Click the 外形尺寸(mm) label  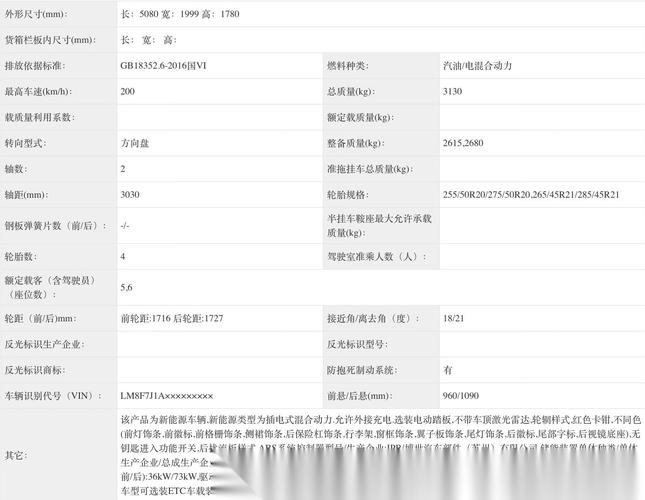36,14
